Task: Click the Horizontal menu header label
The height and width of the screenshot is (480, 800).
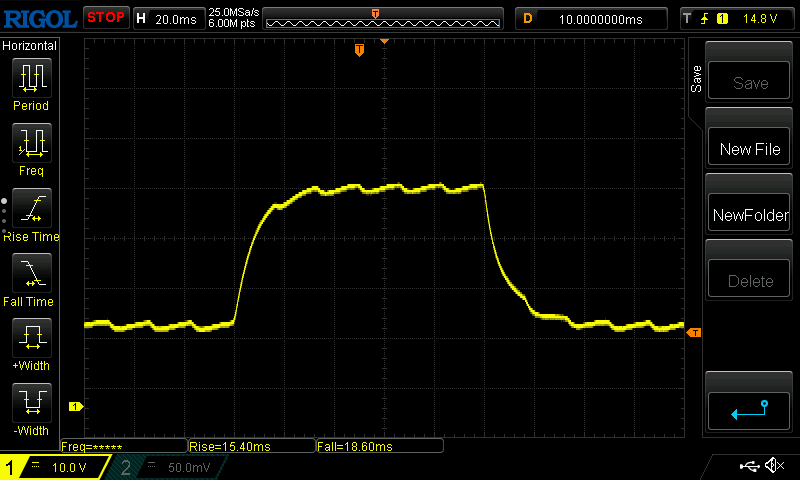Action: [29, 46]
